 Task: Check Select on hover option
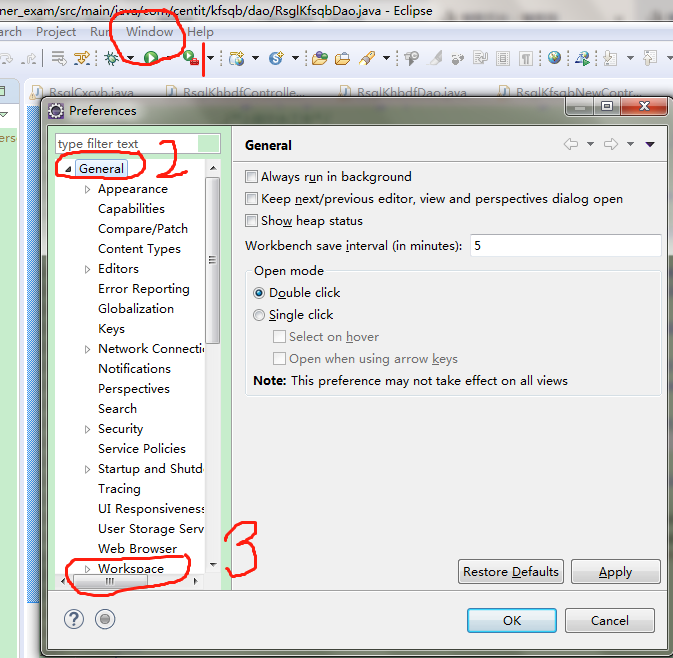click(x=279, y=337)
